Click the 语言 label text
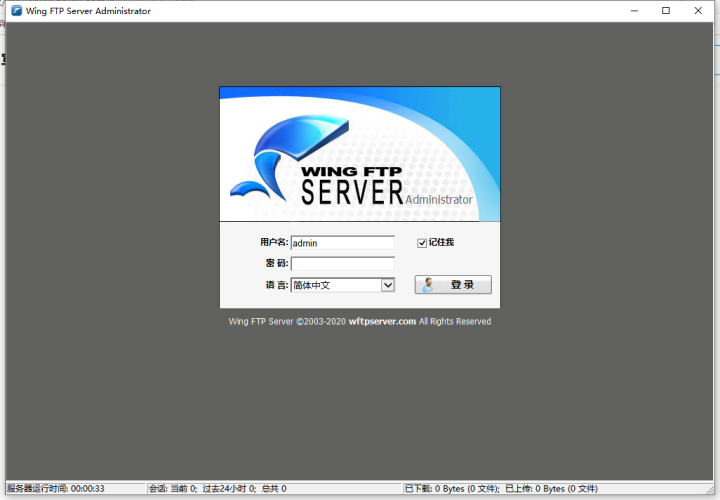The height and width of the screenshot is (500, 720). click(277, 285)
